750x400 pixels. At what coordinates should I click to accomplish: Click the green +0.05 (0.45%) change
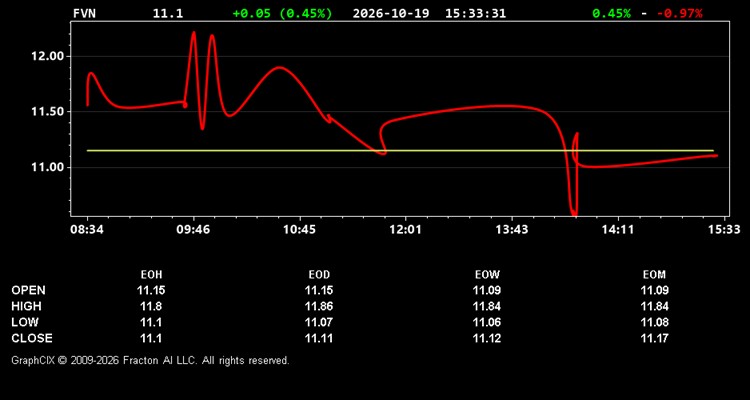coord(282,13)
